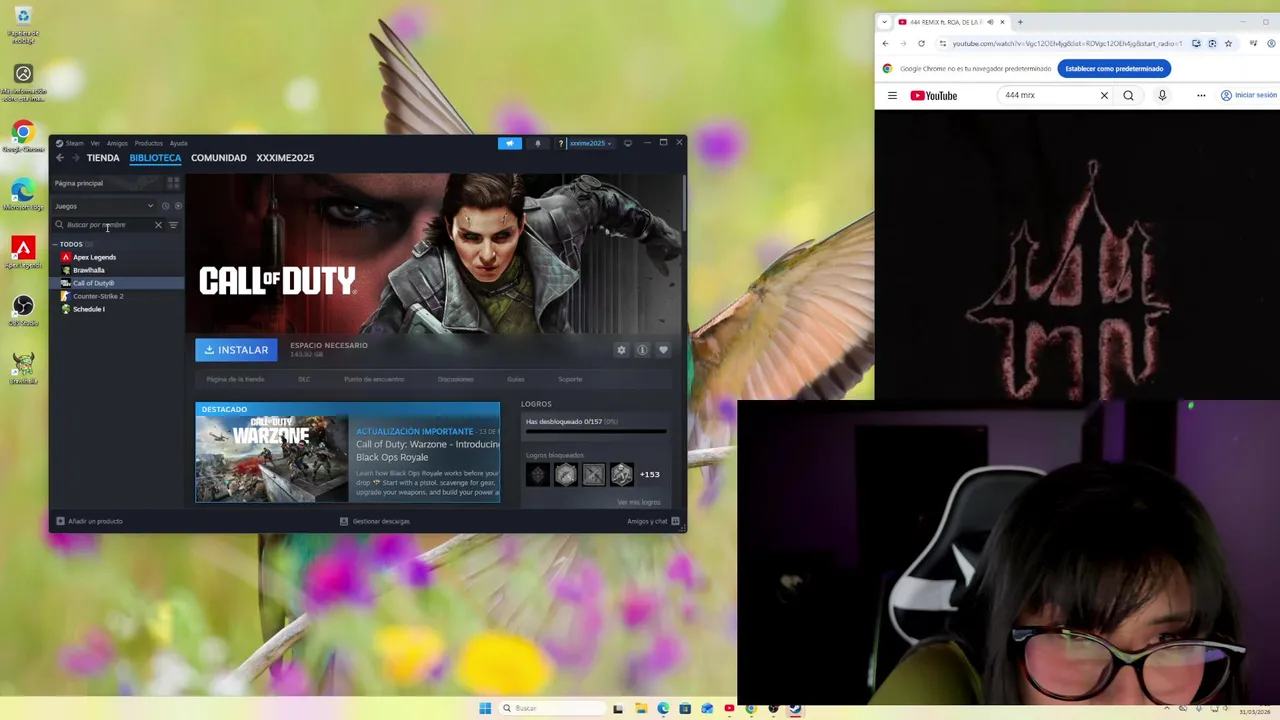Clear the Steam library search field
1280x720 pixels.
158,225
